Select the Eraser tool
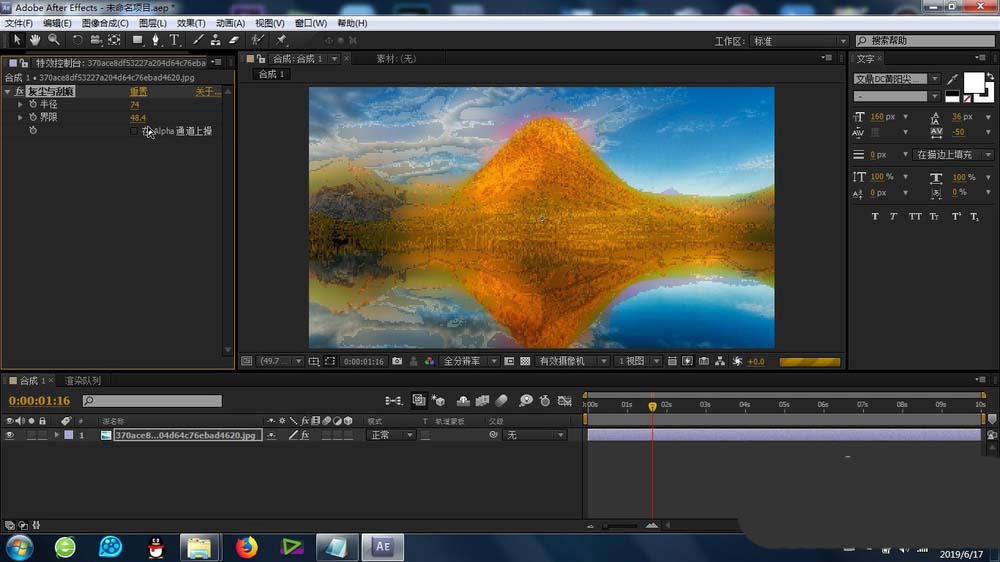Screen dimensions: 1000x562 [234, 40]
